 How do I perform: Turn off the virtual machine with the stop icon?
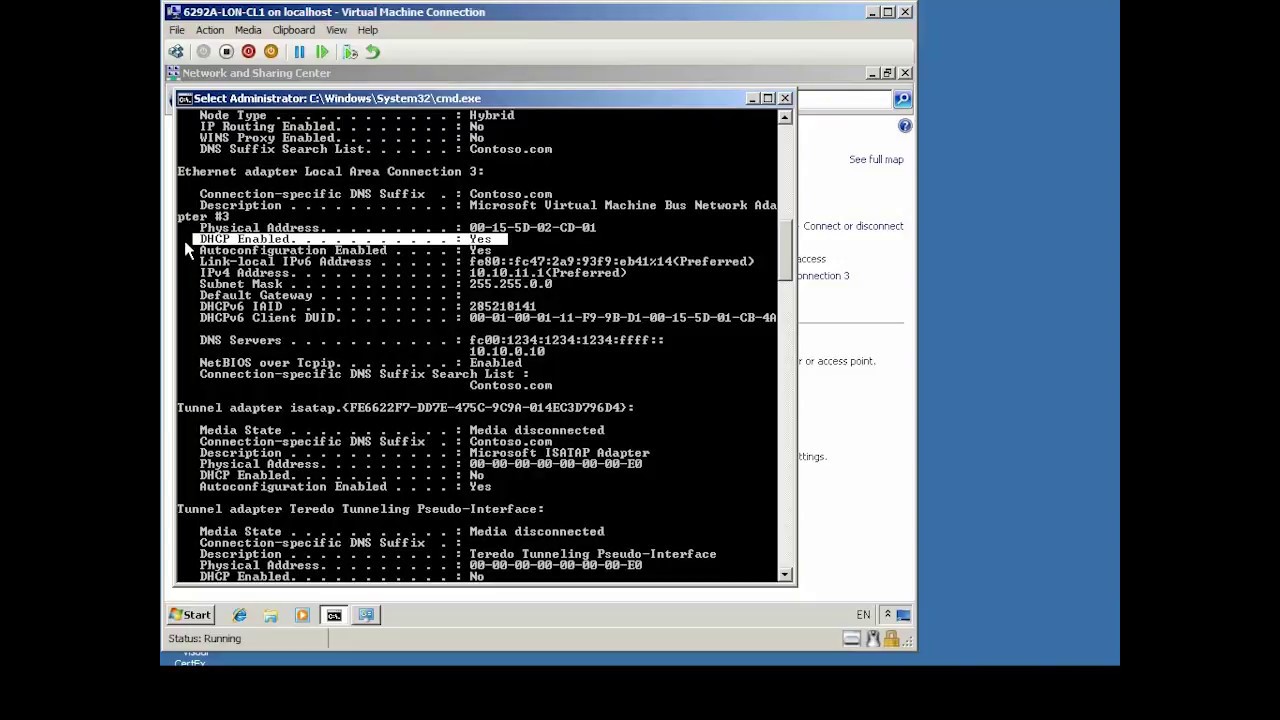pyautogui.click(x=226, y=52)
